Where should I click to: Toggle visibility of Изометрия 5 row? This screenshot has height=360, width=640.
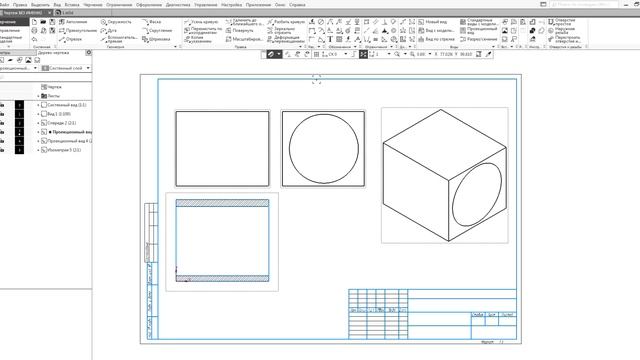pos(2,150)
